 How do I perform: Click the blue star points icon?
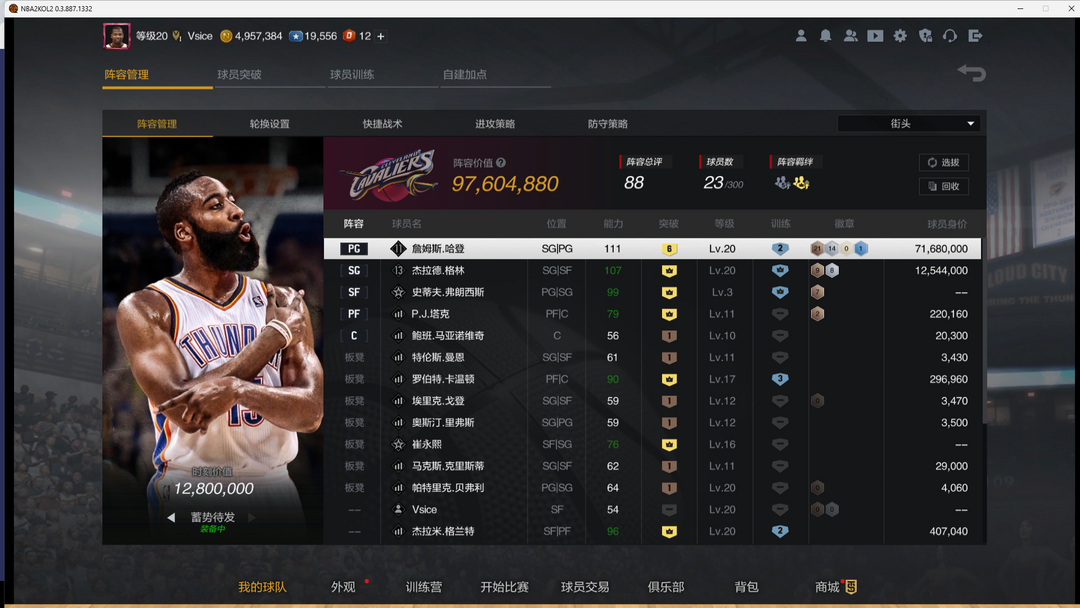point(295,36)
